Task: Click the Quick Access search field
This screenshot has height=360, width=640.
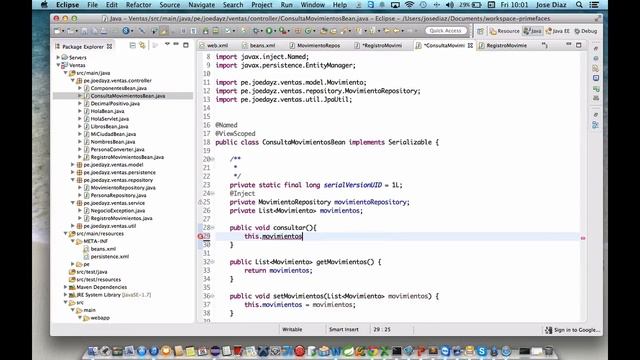Action: [446, 31]
